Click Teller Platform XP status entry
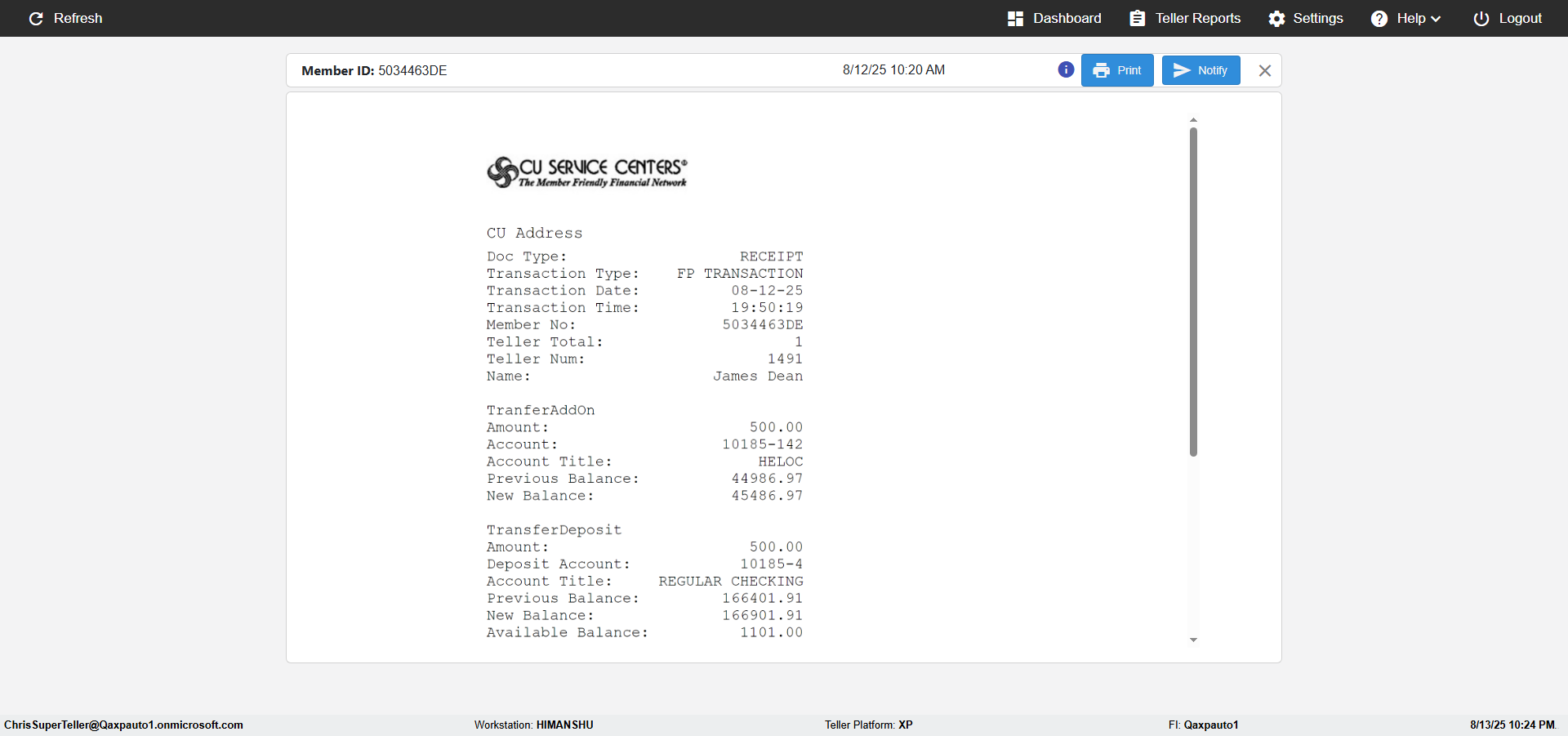1568x736 pixels. [869, 725]
